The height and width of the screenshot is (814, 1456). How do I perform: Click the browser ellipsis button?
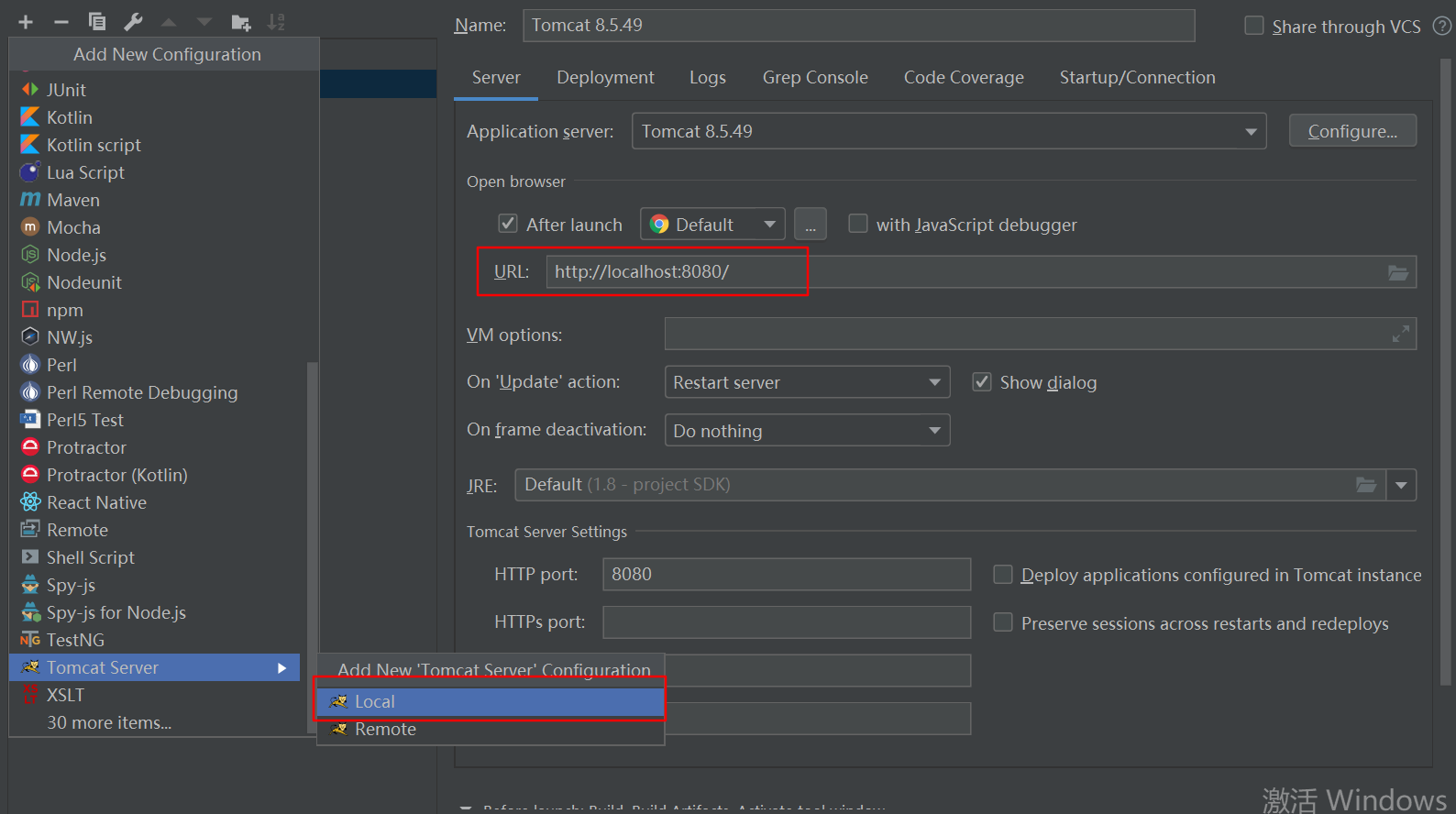(x=811, y=224)
